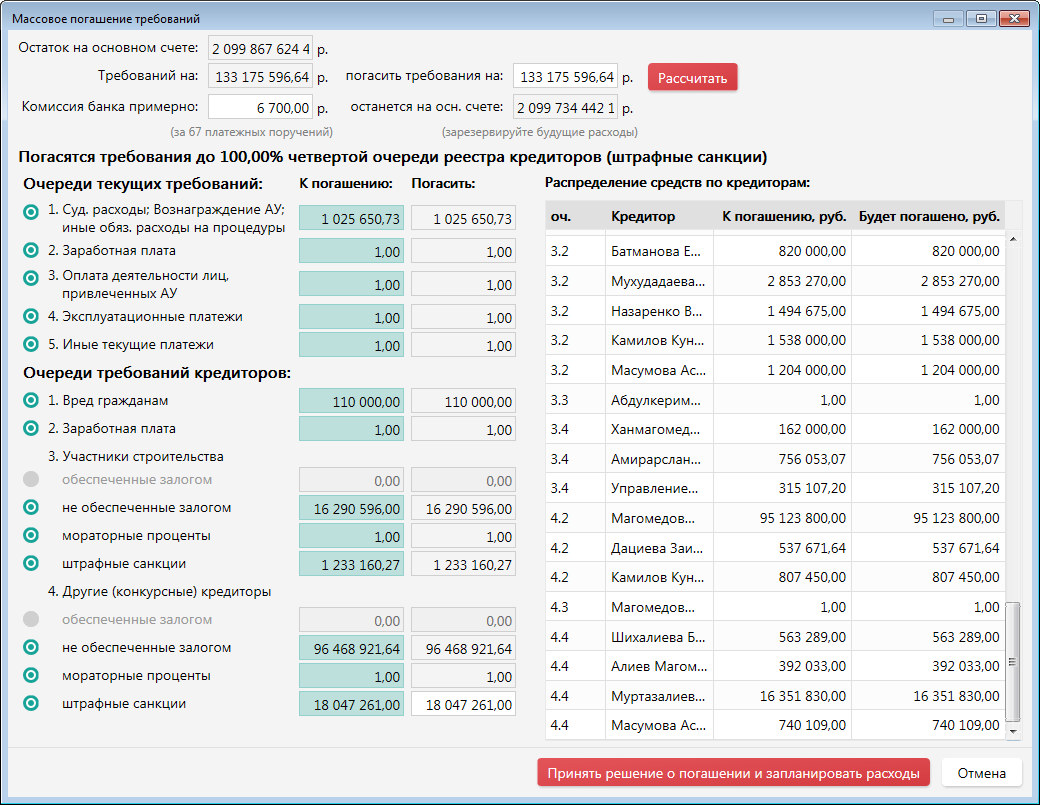Image resolution: width=1040 pixels, height=805 pixels.
Task: Toggle current claims 'Заработная плата' radio button
Action: pos(31,251)
